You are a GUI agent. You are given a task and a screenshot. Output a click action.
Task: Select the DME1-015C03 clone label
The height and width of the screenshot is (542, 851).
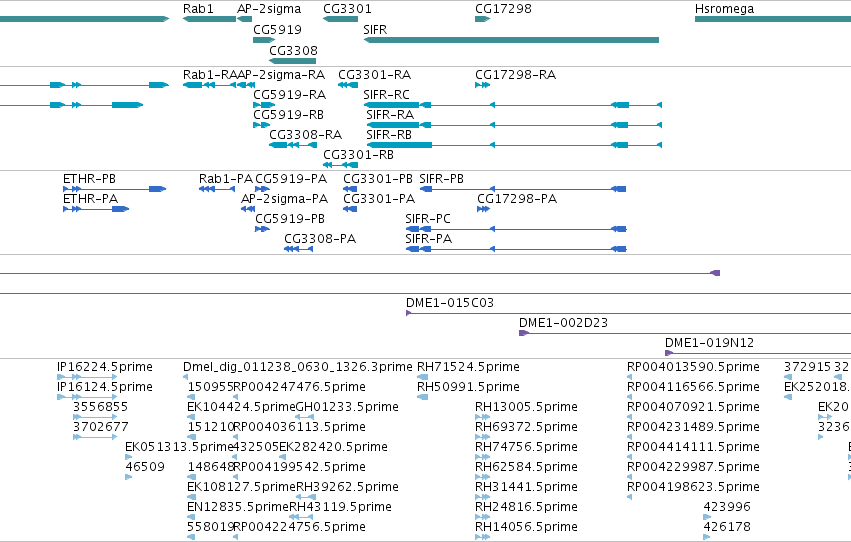click(450, 303)
